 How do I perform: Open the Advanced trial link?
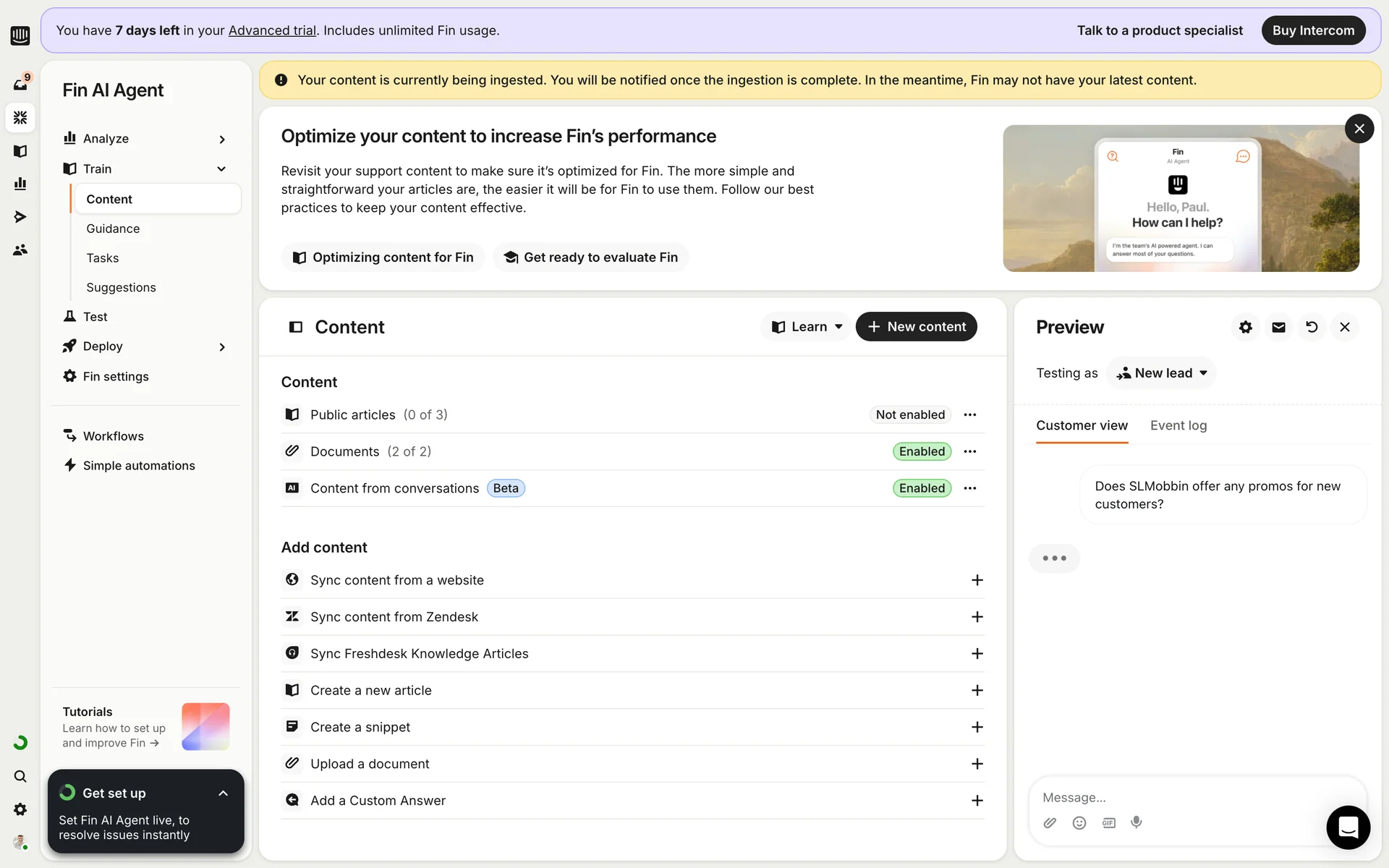272,30
